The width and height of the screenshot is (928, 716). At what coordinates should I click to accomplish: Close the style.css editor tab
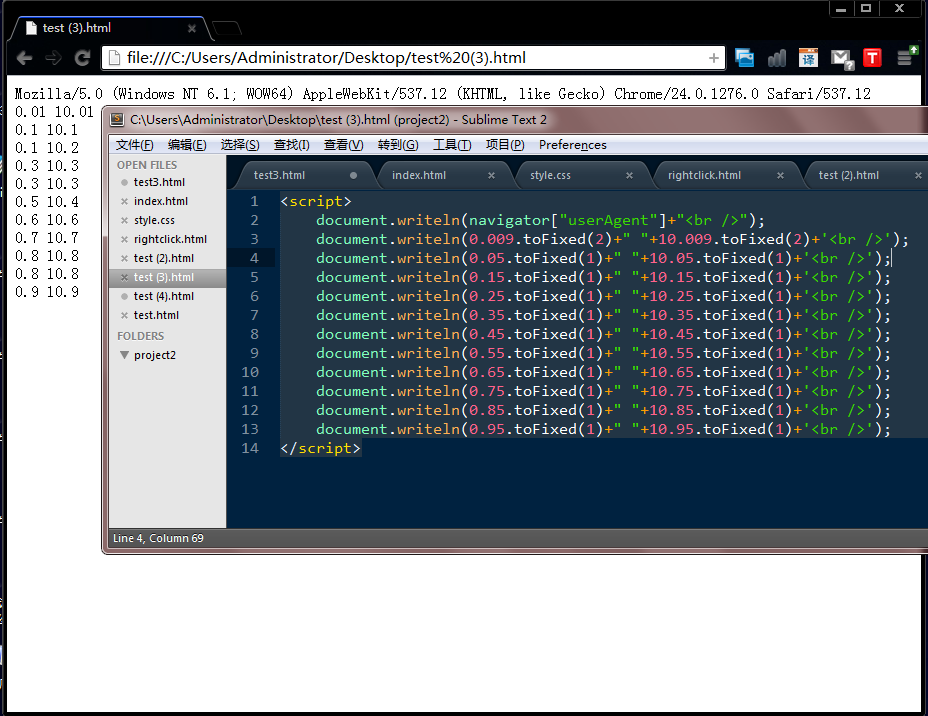(629, 176)
